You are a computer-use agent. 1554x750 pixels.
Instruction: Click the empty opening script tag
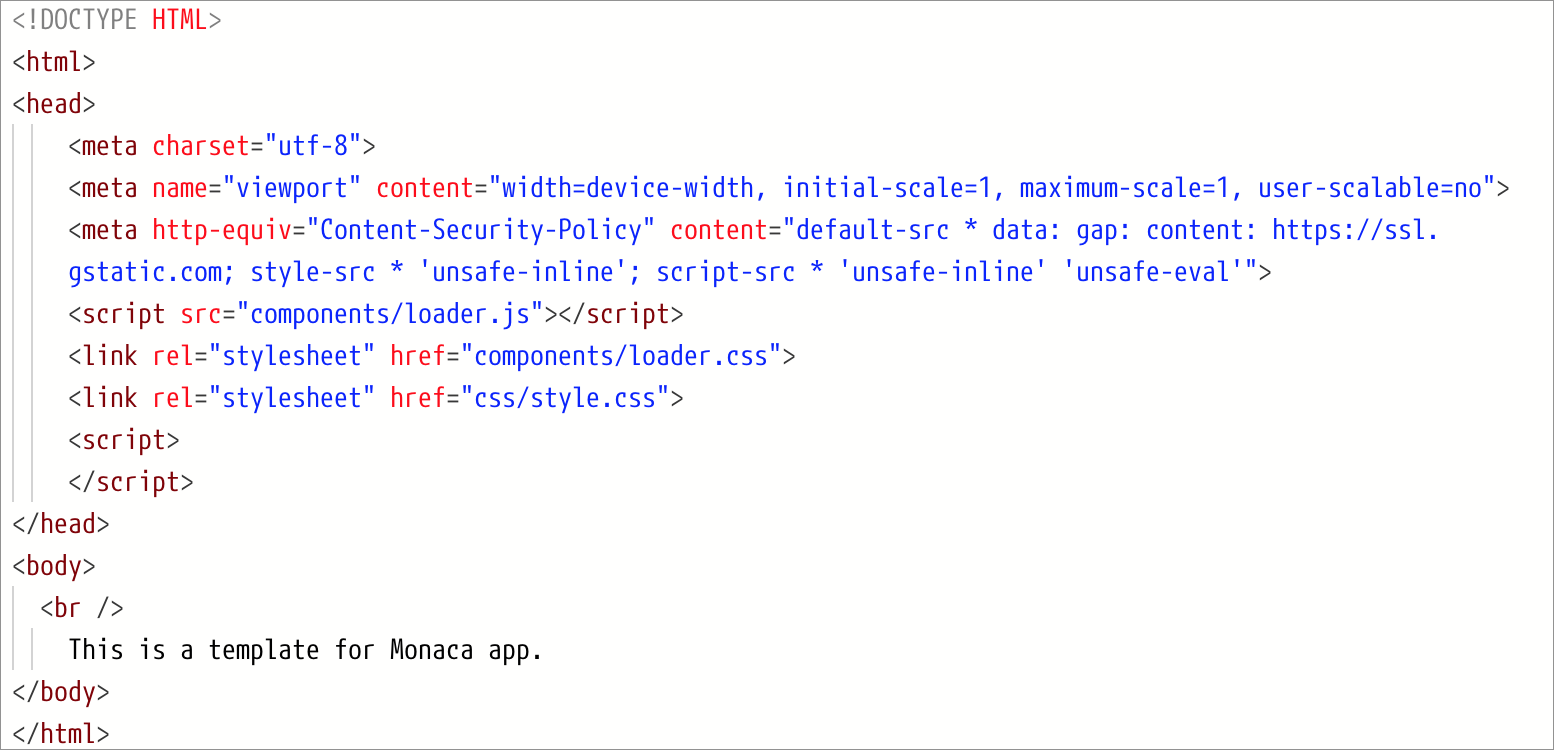[x=124, y=440]
